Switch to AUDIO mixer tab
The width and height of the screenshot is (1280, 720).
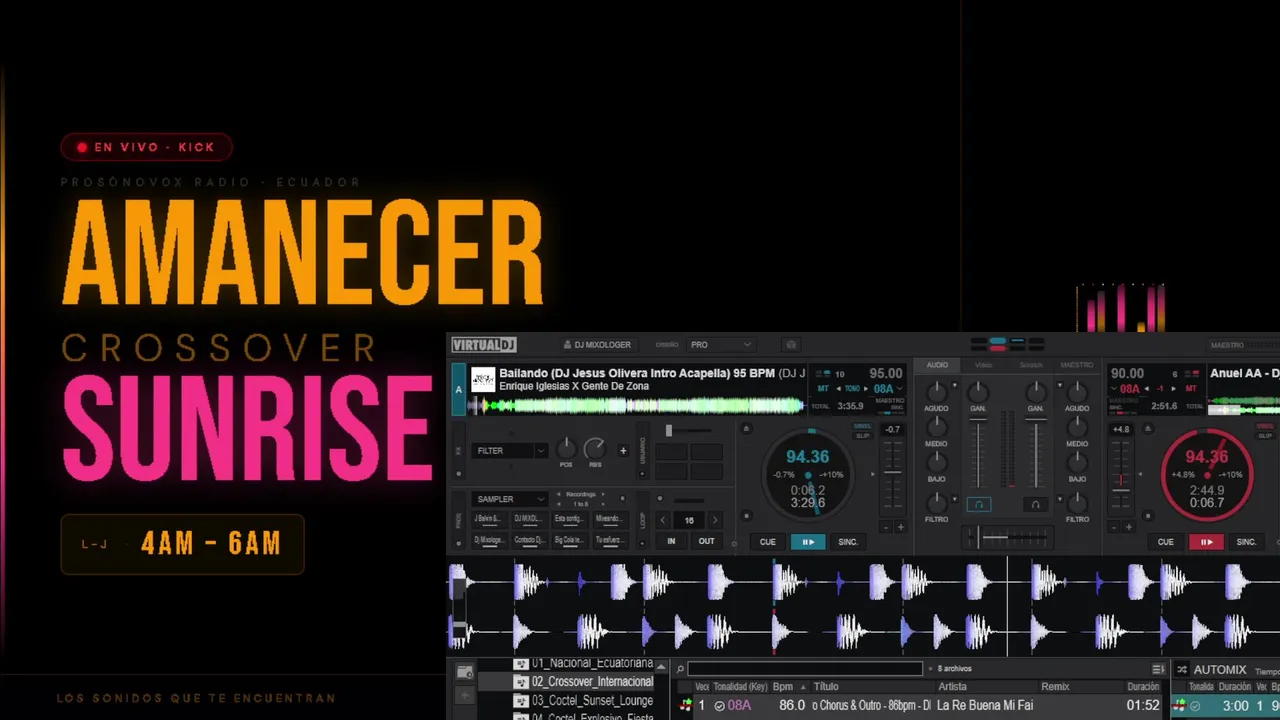937,365
